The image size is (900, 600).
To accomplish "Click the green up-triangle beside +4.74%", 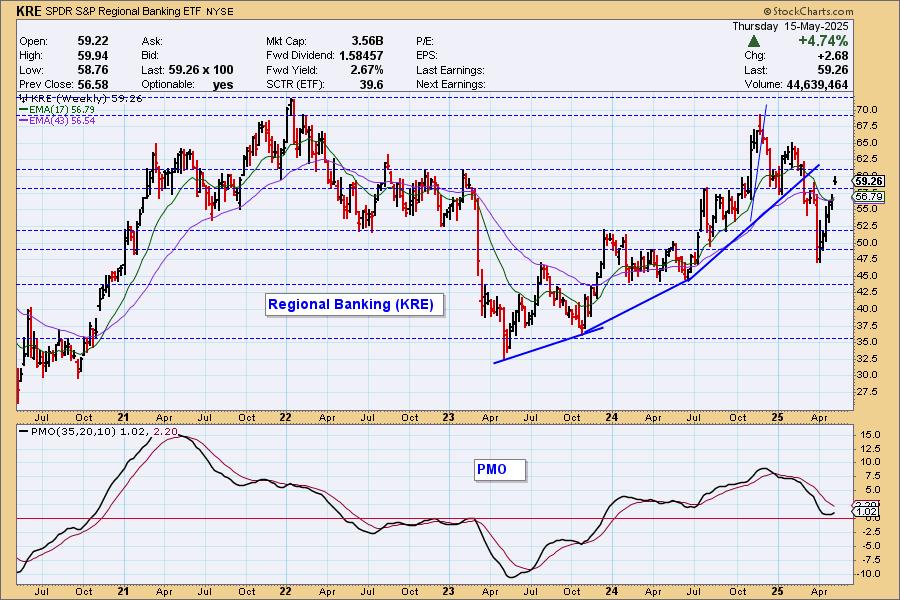I will [x=754, y=41].
